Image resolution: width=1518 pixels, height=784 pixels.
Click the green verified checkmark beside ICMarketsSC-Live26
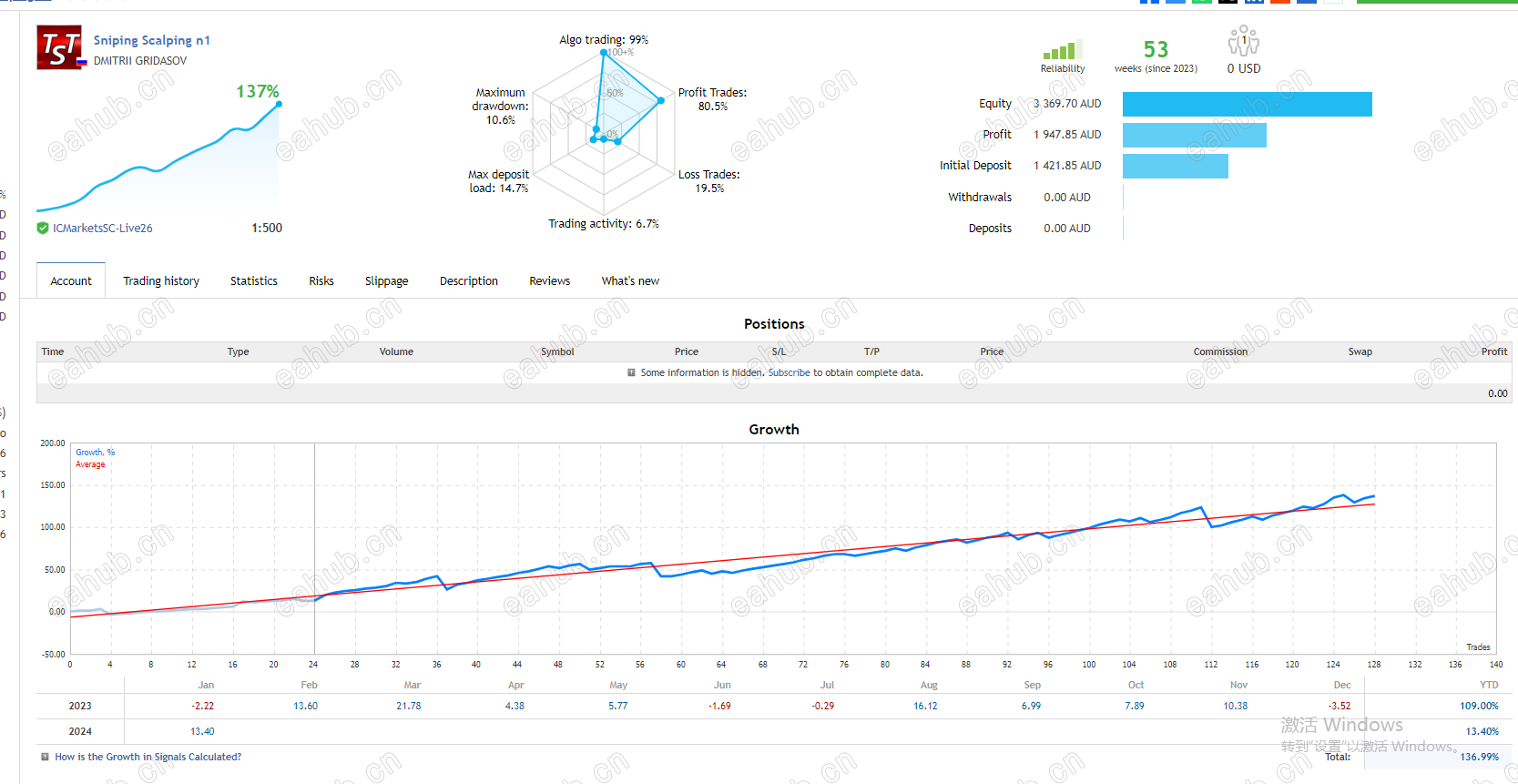(x=43, y=229)
